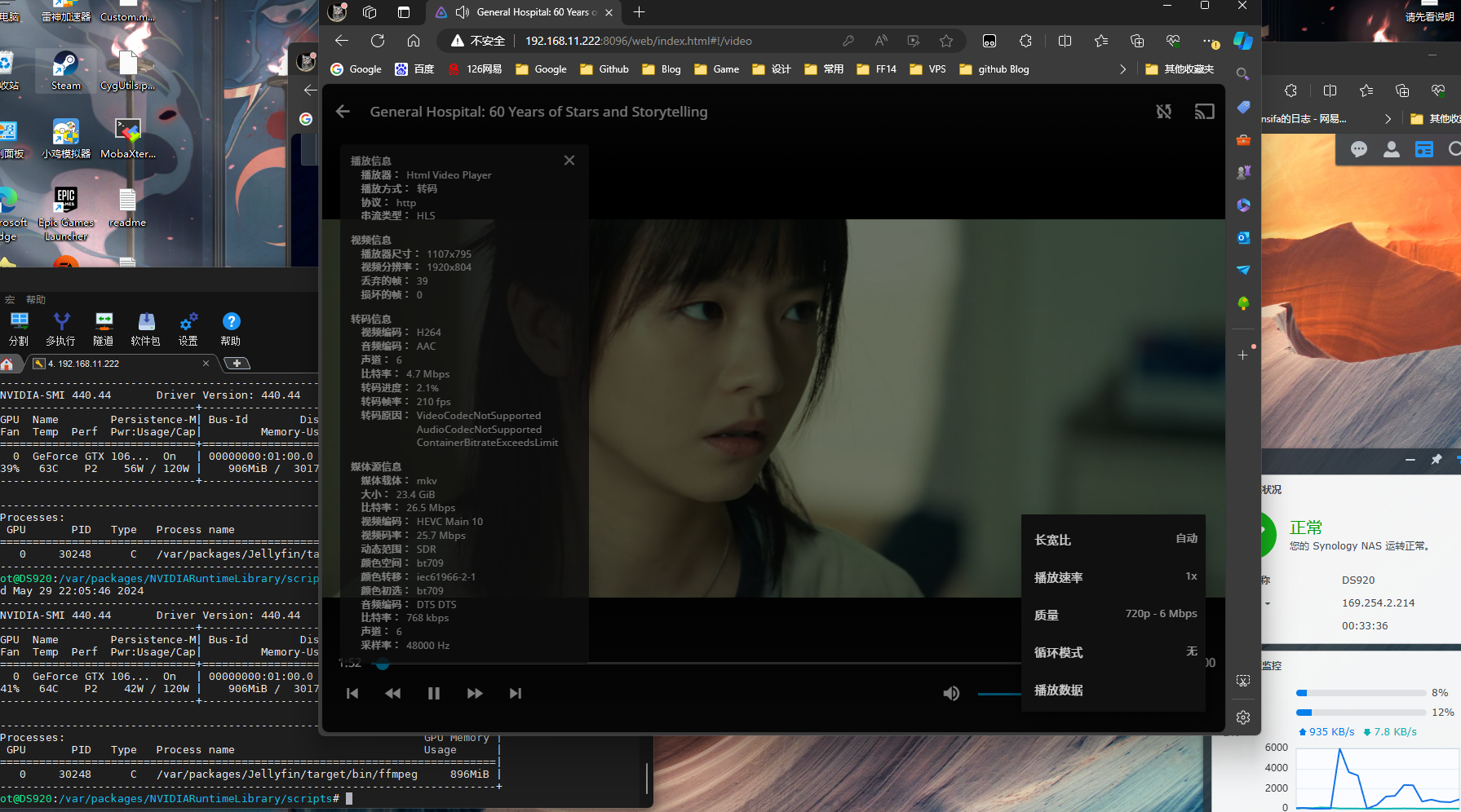
Task: Click the browser back button
Action: pos(342,41)
